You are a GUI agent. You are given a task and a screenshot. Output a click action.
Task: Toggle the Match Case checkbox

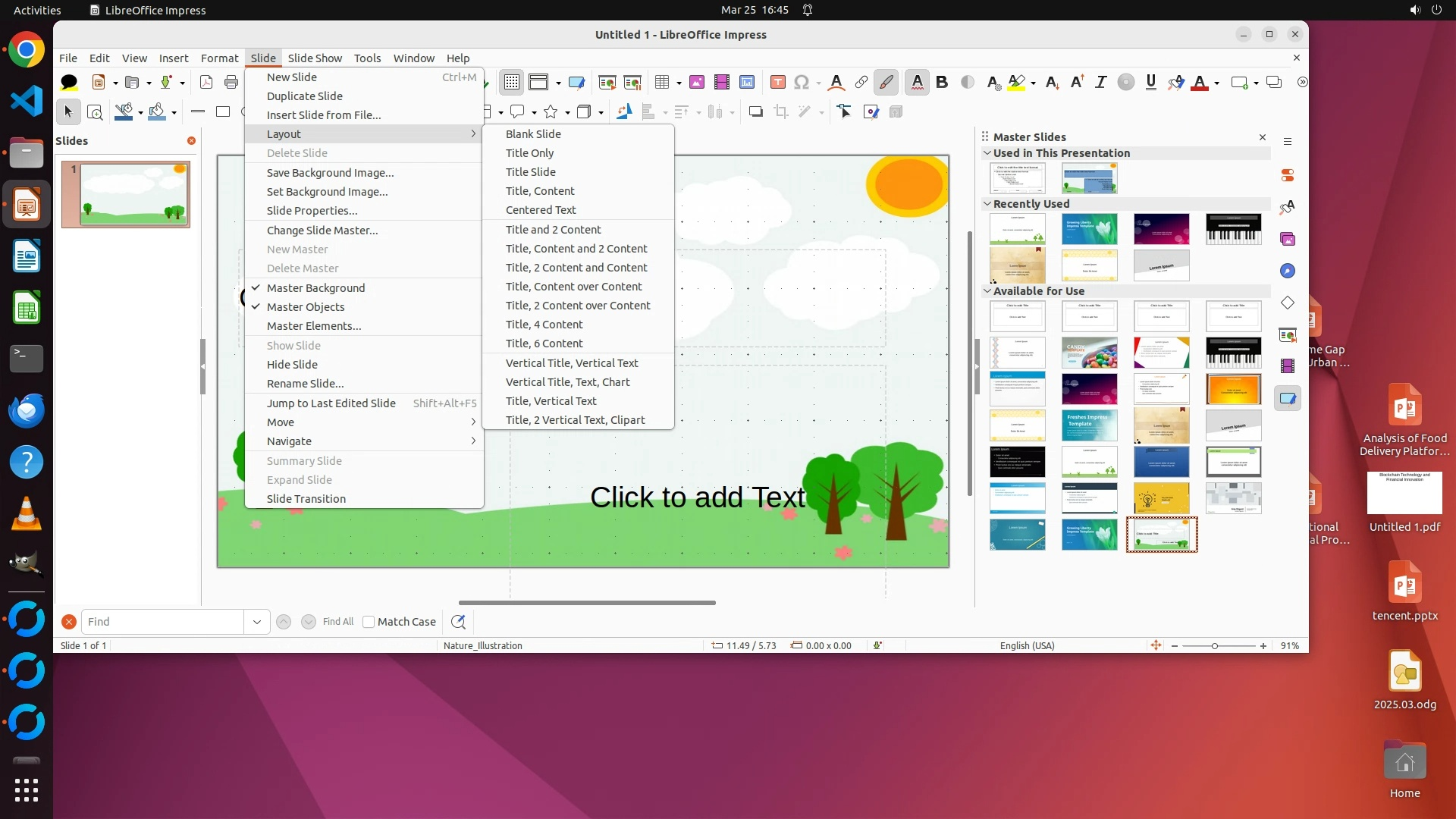(369, 622)
